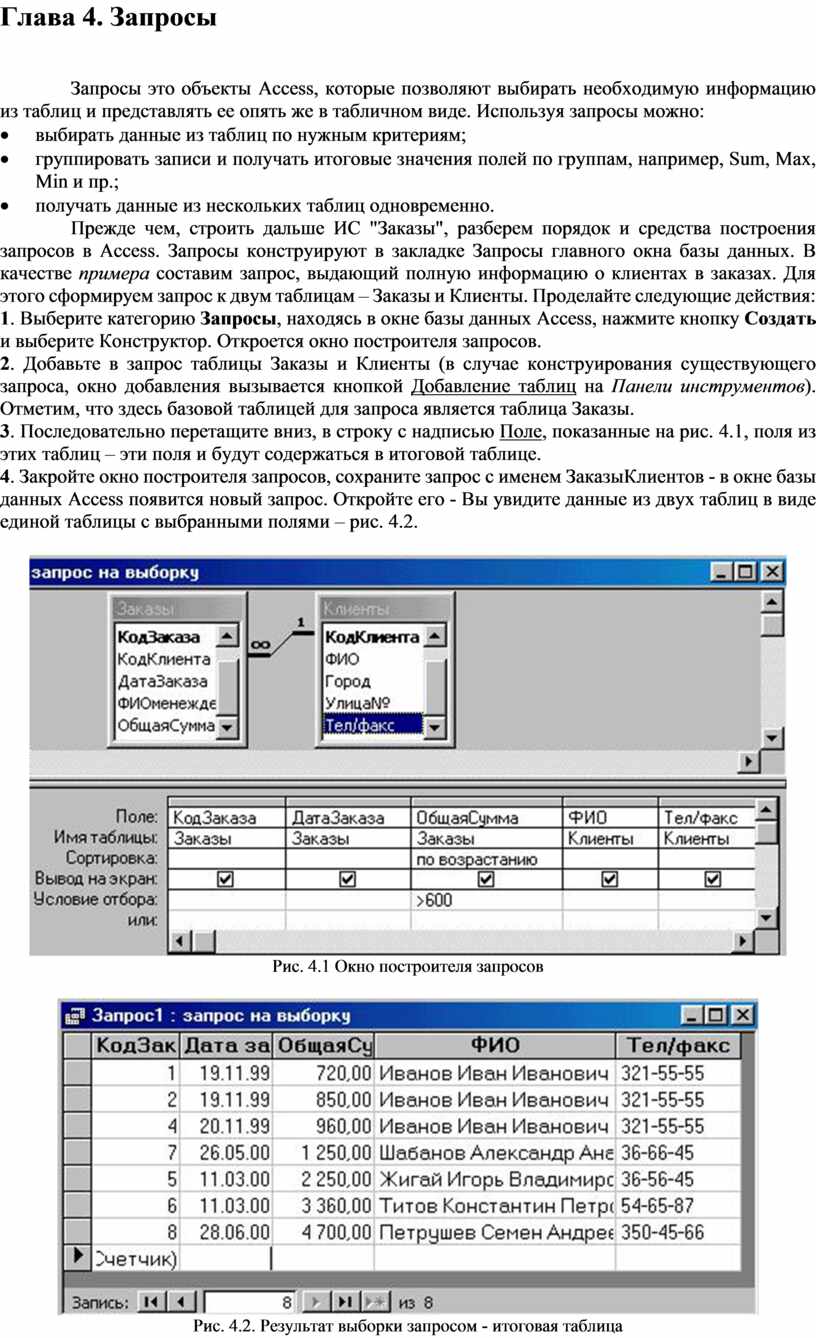Jump to last record in Запрос1 navigation bar
Viewport: 816px width, 1338px height.
pos(344,1302)
